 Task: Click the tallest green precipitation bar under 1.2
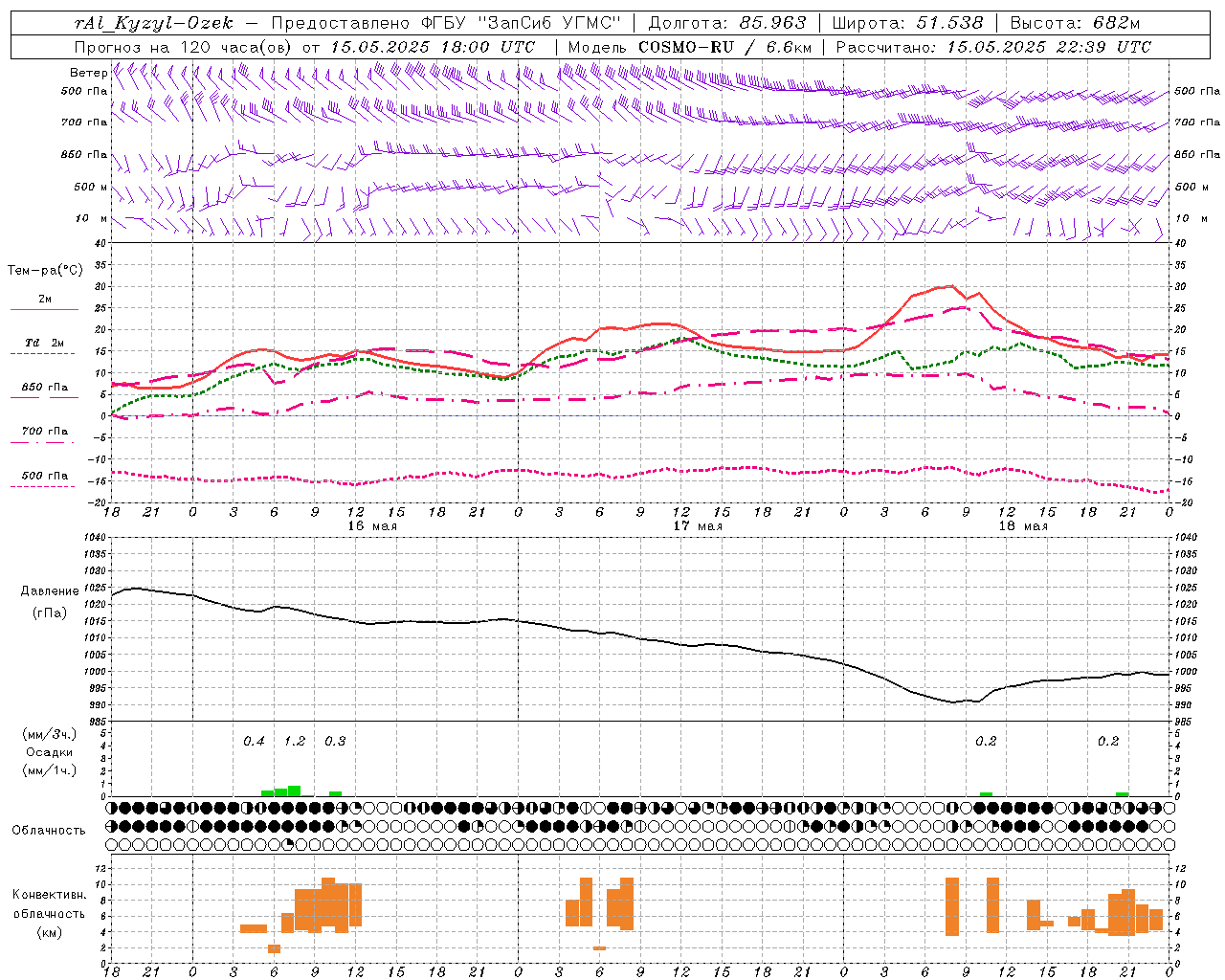coord(295,791)
